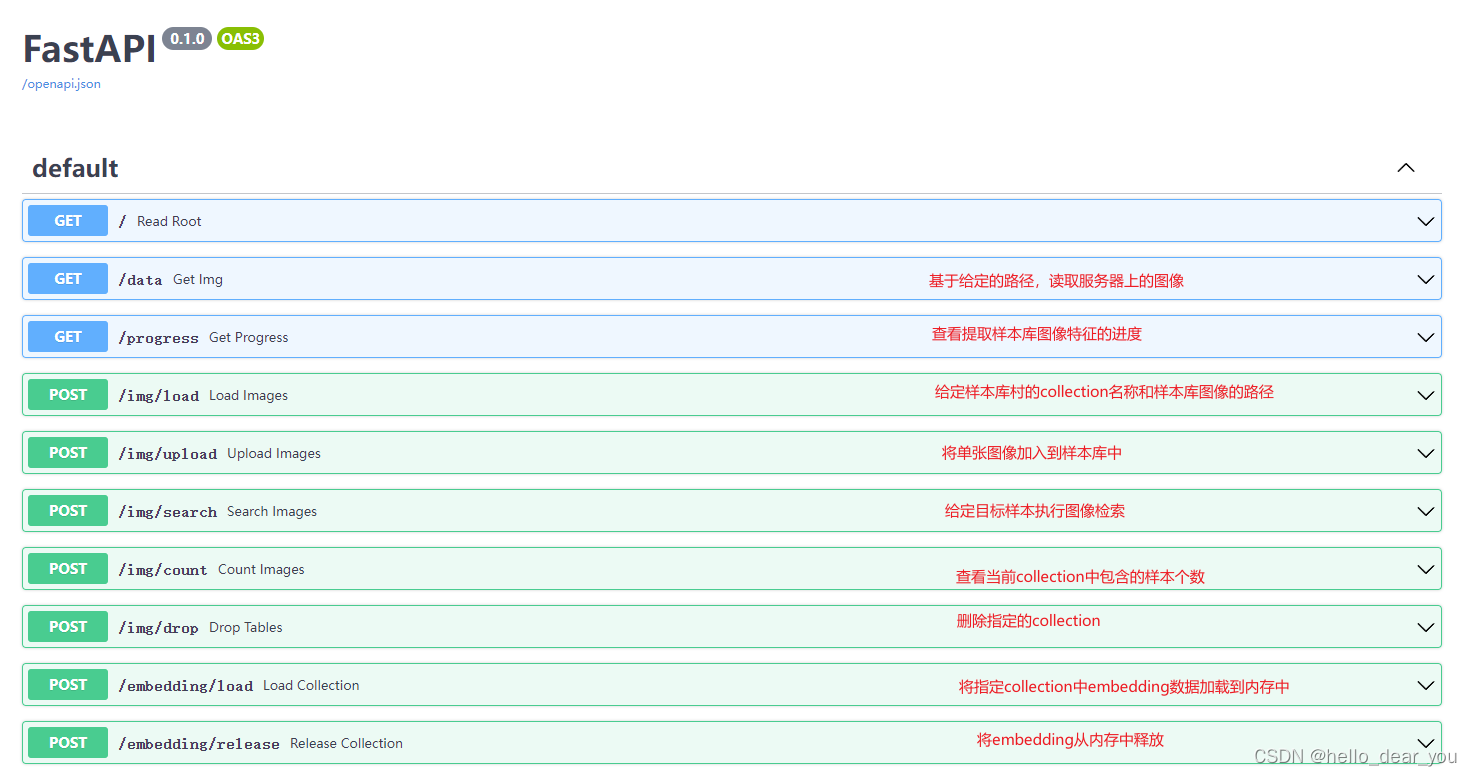Expand the /img/load endpoint chevron

(1426, 395)
